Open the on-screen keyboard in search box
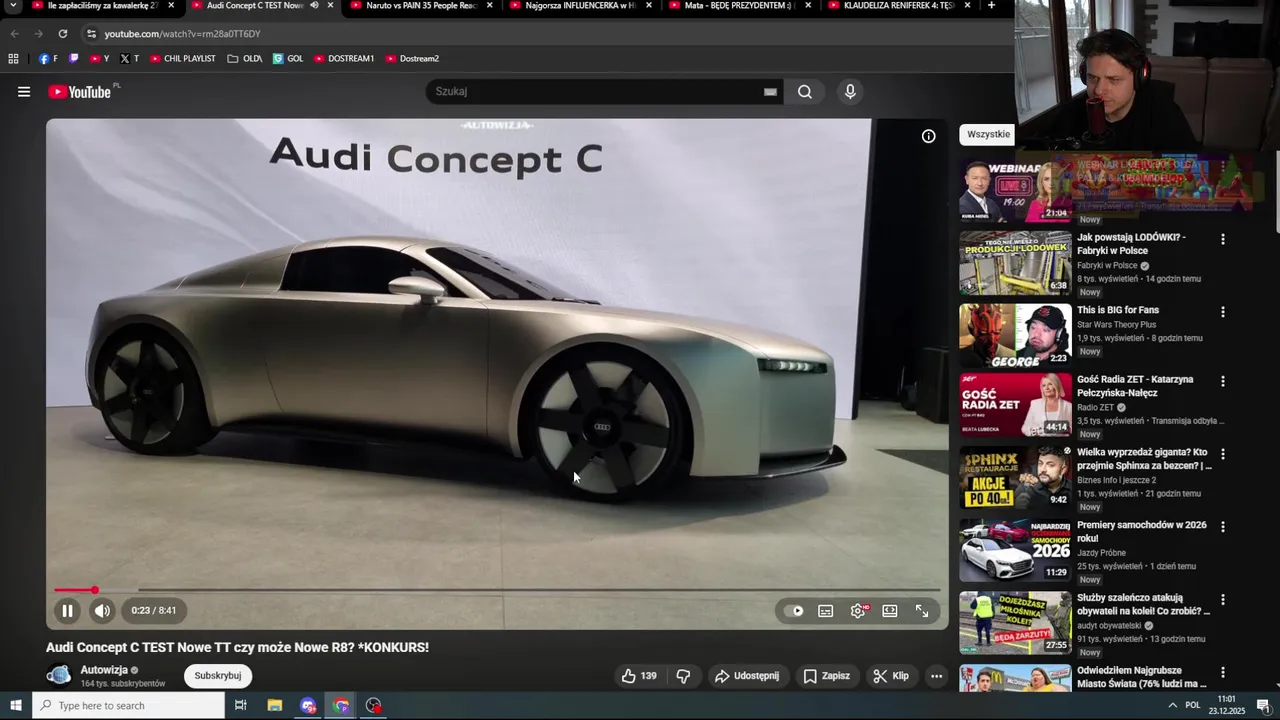The image size is (1280, 720). pos(770,92)
